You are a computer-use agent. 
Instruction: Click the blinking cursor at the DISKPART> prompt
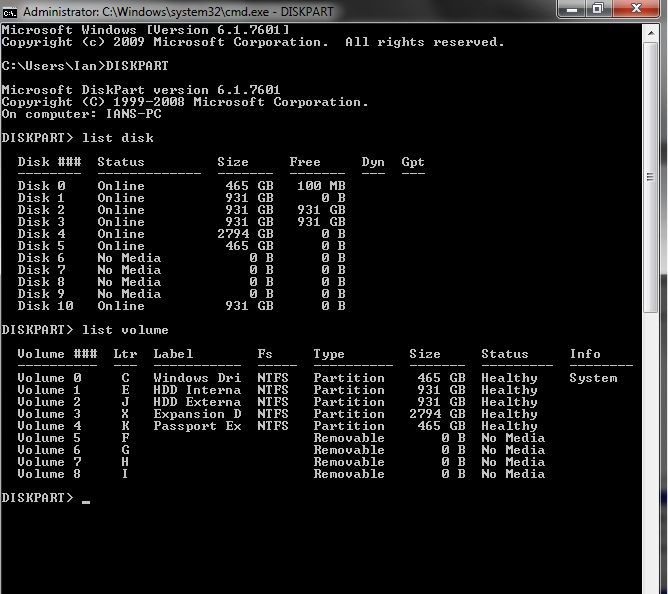[x=86, y=502]
